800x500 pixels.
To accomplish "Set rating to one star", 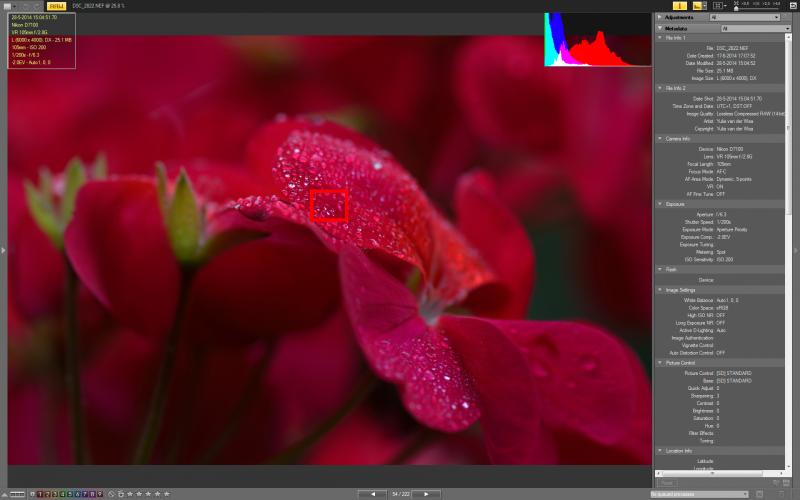I will coord(130,494).
